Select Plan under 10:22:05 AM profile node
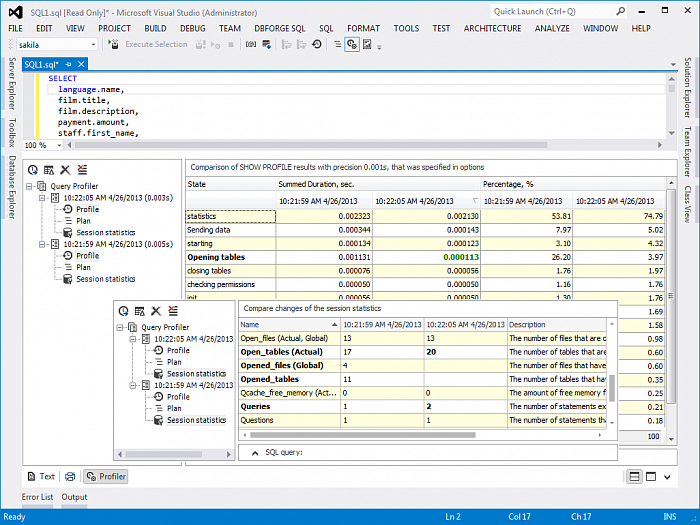 click(x=83, y=221)
